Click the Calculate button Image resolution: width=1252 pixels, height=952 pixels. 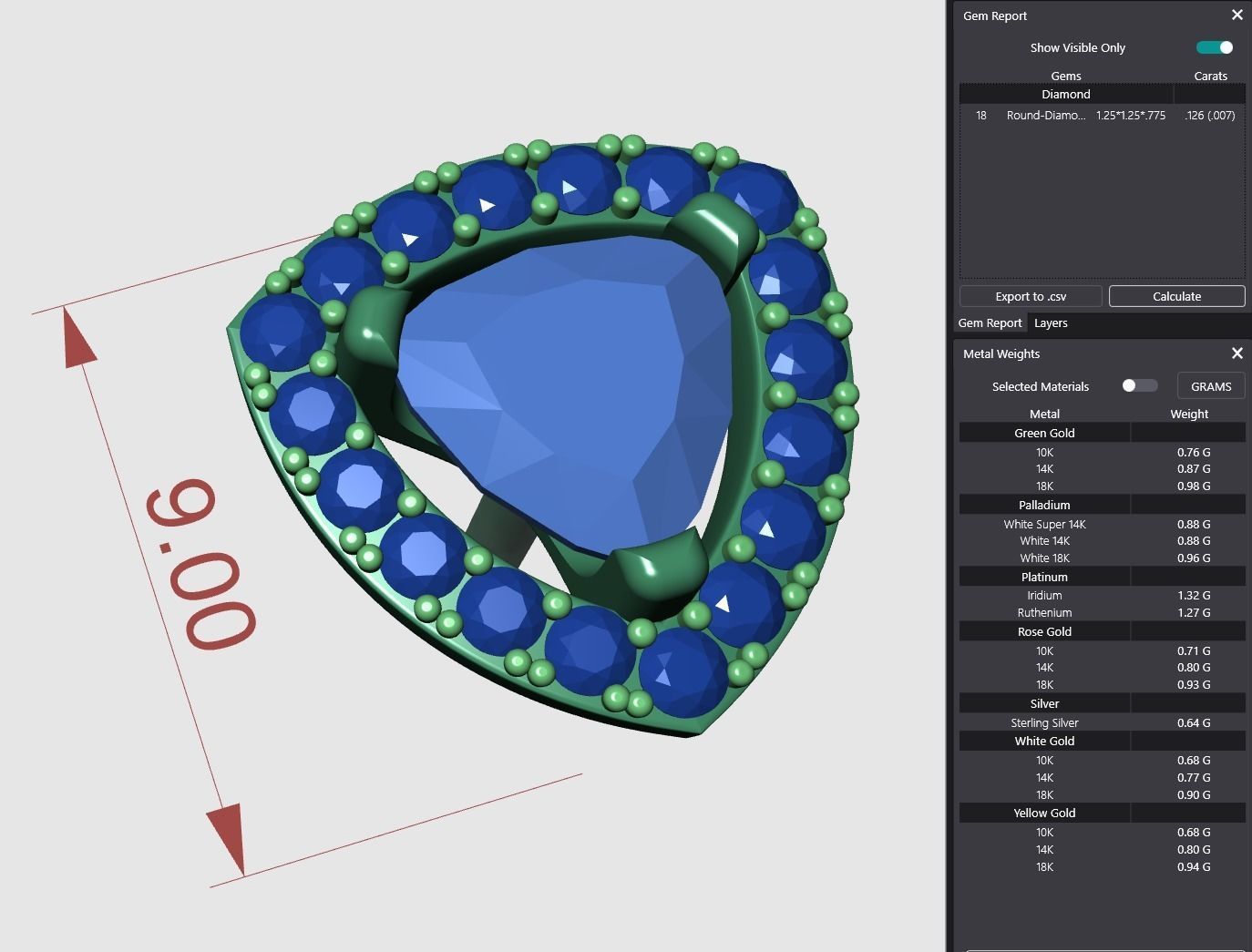(x=1176, y=296)
